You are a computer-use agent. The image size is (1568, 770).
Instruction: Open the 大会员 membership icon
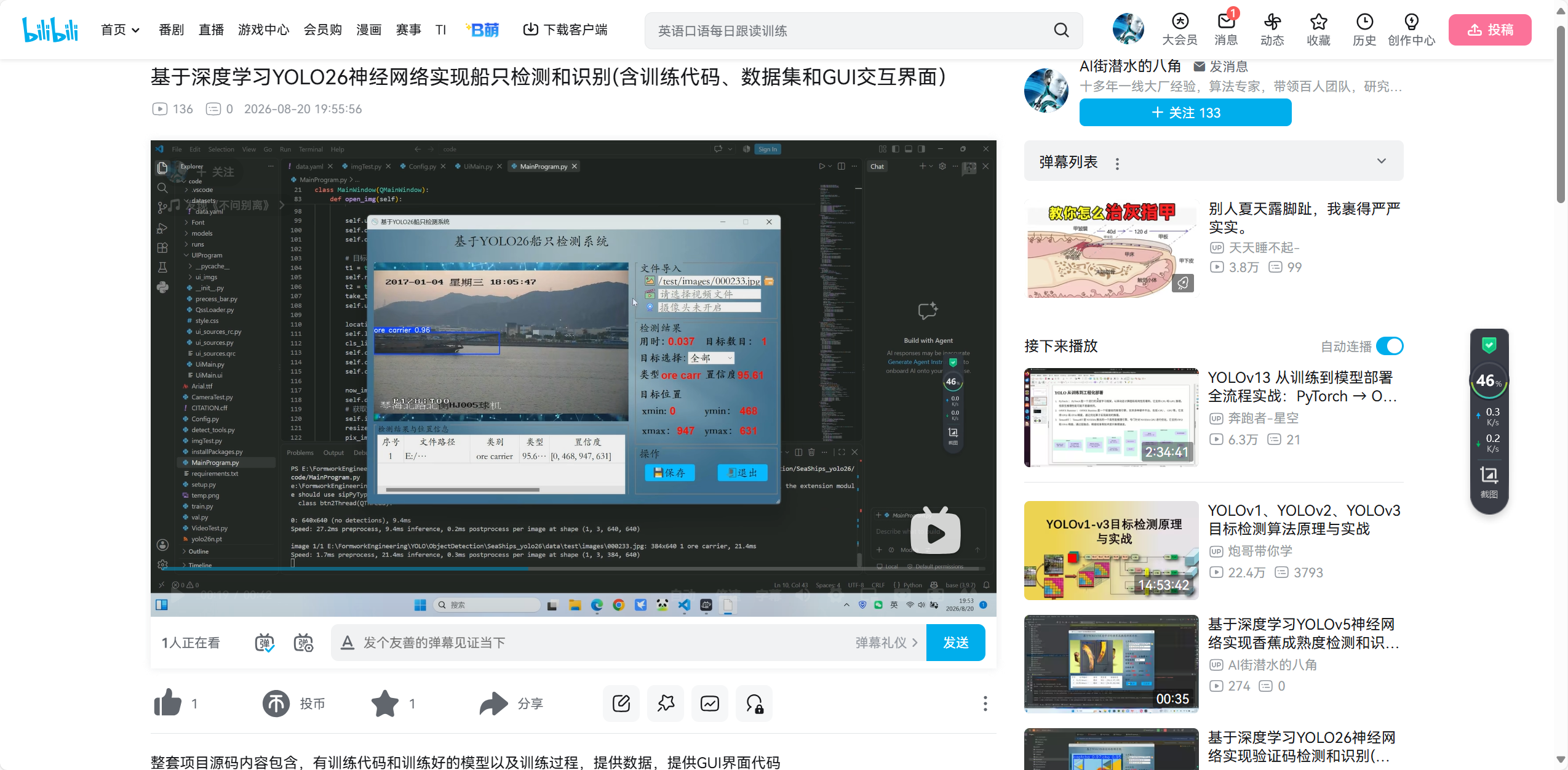[1179, 30]
